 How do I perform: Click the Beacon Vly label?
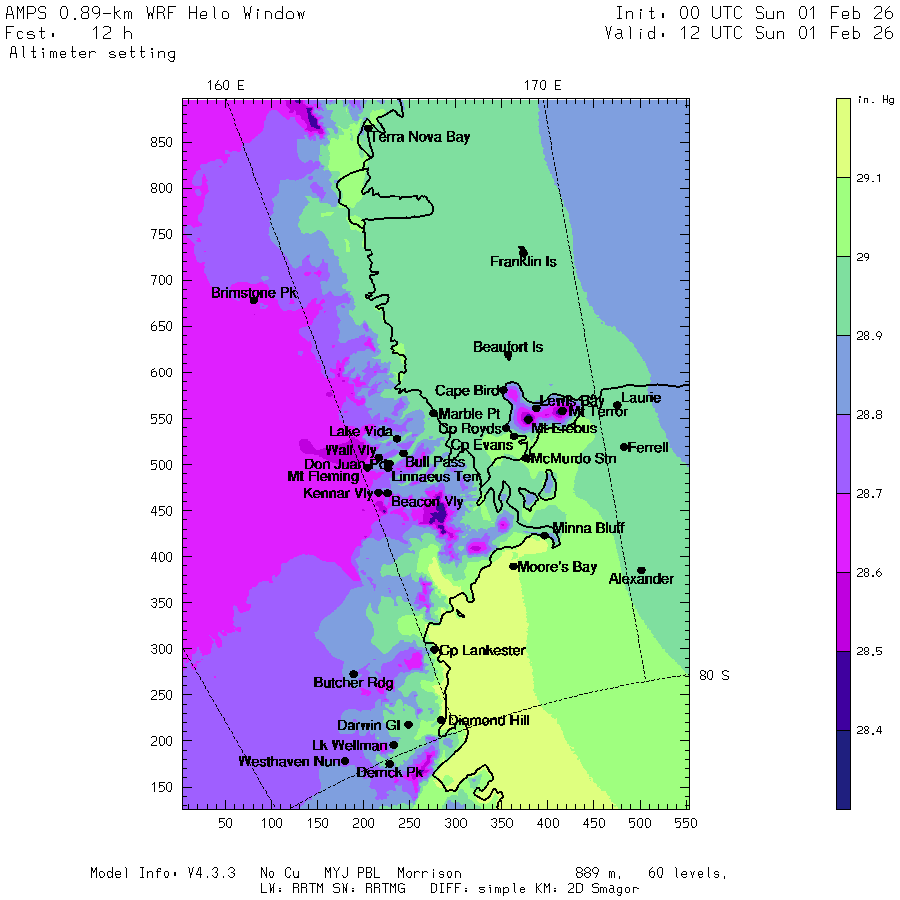pos(427,502)
